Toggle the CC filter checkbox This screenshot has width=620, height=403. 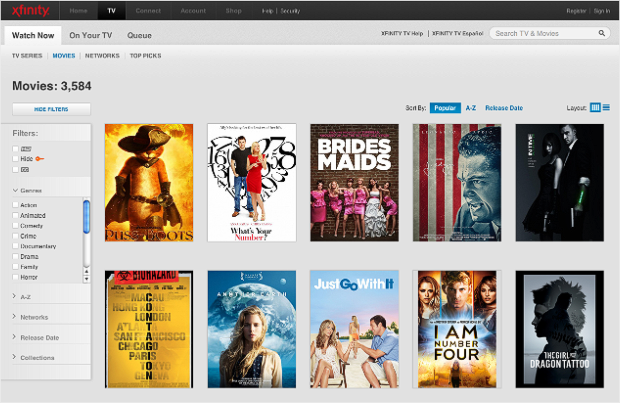15,169
